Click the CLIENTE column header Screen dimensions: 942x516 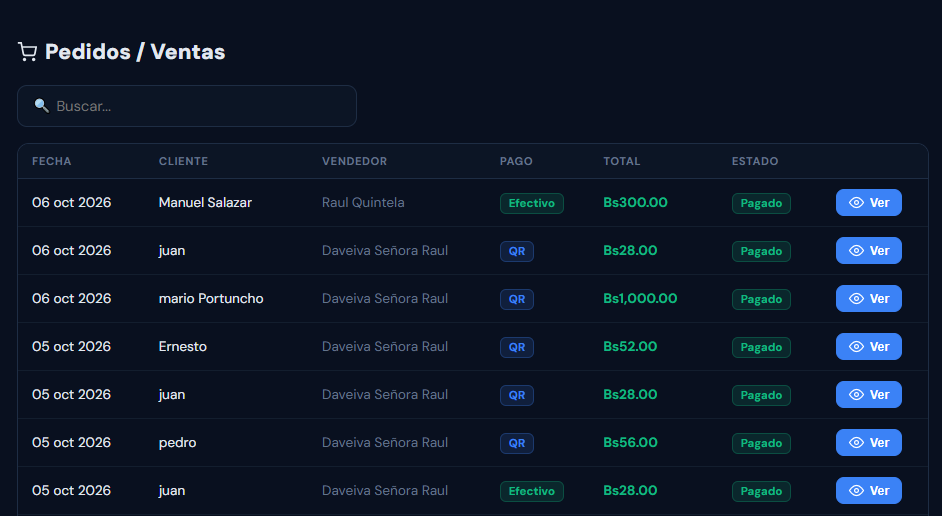coord(183,161)
